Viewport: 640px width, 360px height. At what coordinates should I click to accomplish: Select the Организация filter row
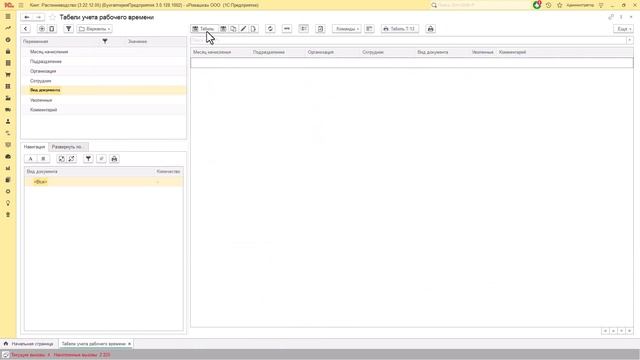(104, 71)
